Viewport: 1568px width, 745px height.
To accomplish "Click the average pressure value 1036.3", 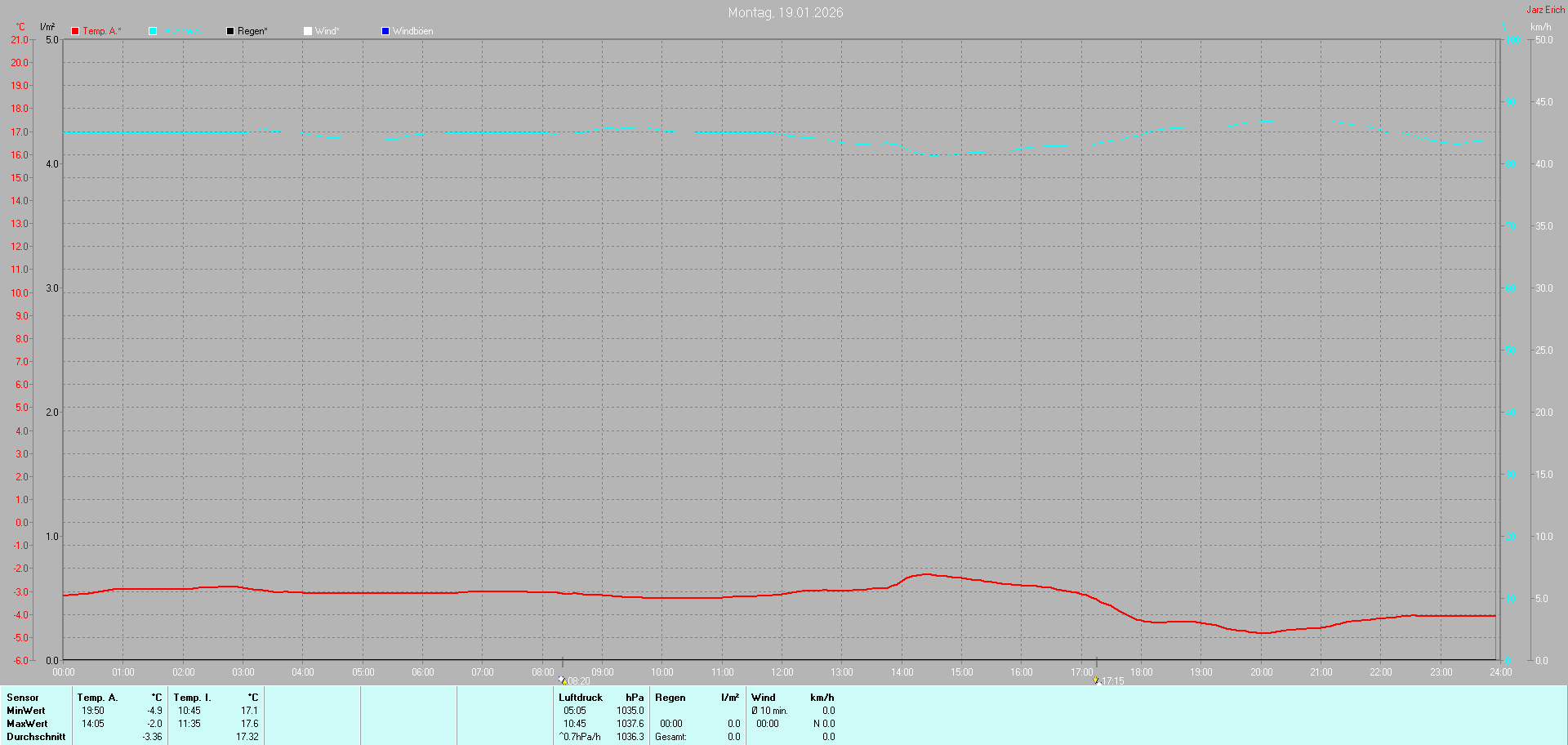I will (630, 737).
